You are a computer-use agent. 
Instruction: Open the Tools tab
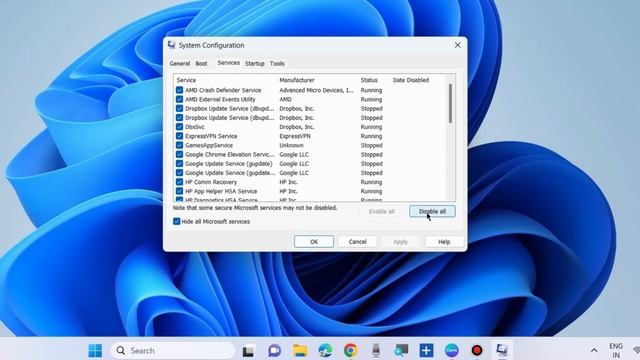coord(277,64)
